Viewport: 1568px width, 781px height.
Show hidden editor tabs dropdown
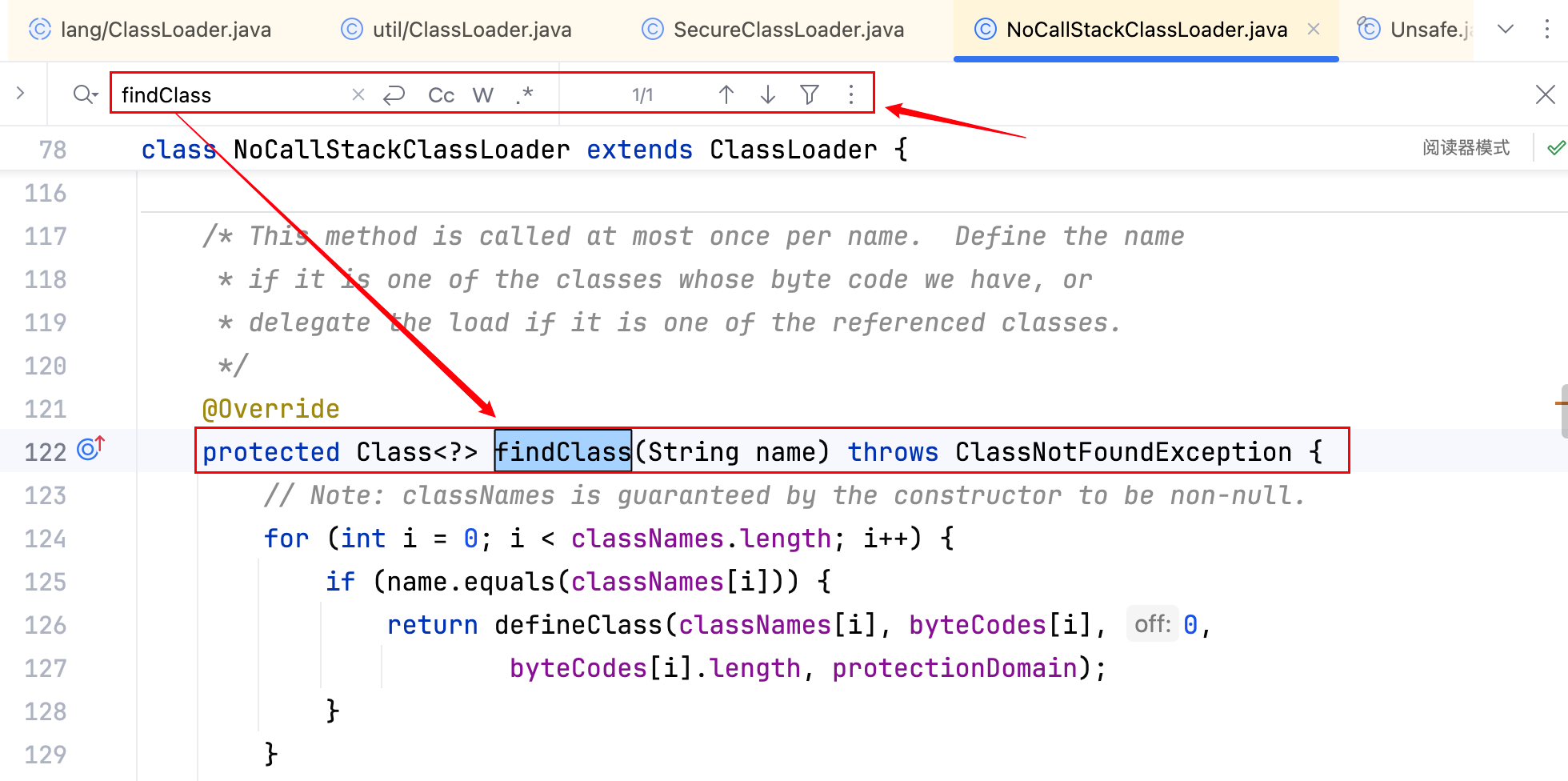(x=1506, y=30)
